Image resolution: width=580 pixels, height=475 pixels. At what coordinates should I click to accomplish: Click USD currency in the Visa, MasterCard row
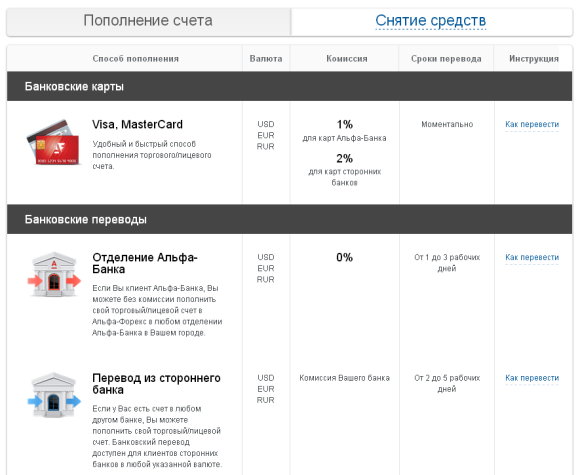pos(266,124)
